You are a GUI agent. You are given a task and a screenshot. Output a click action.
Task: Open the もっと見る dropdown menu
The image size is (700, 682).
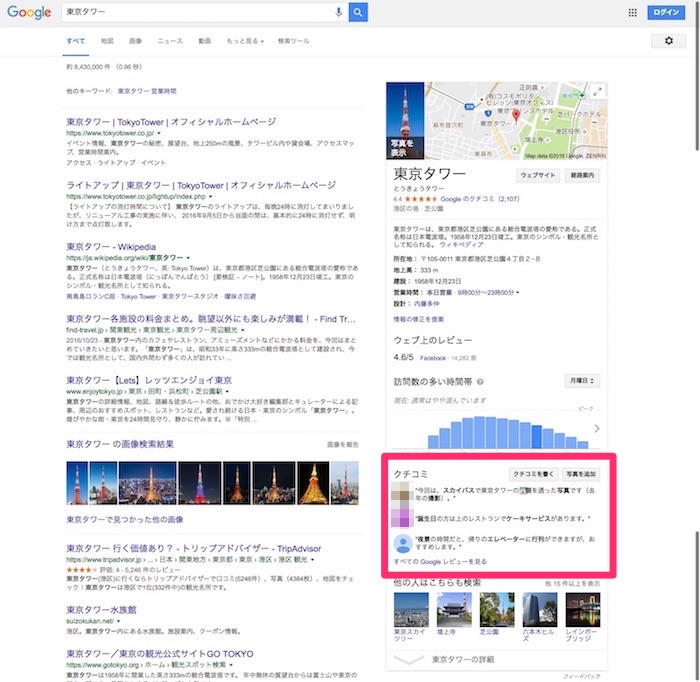[245, 41]
